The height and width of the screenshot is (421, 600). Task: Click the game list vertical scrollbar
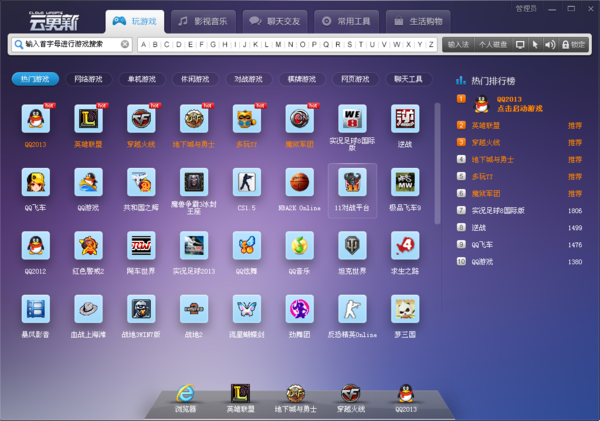(x=438, y=164)
